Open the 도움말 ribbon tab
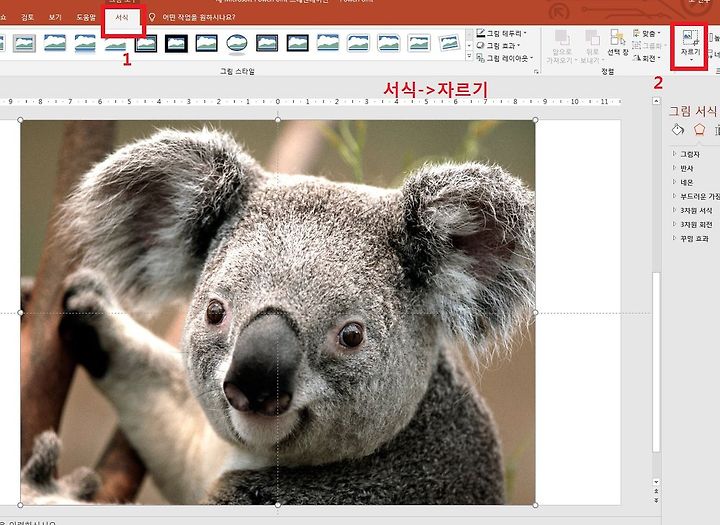The image size is (720, 525). coord(86,18)
